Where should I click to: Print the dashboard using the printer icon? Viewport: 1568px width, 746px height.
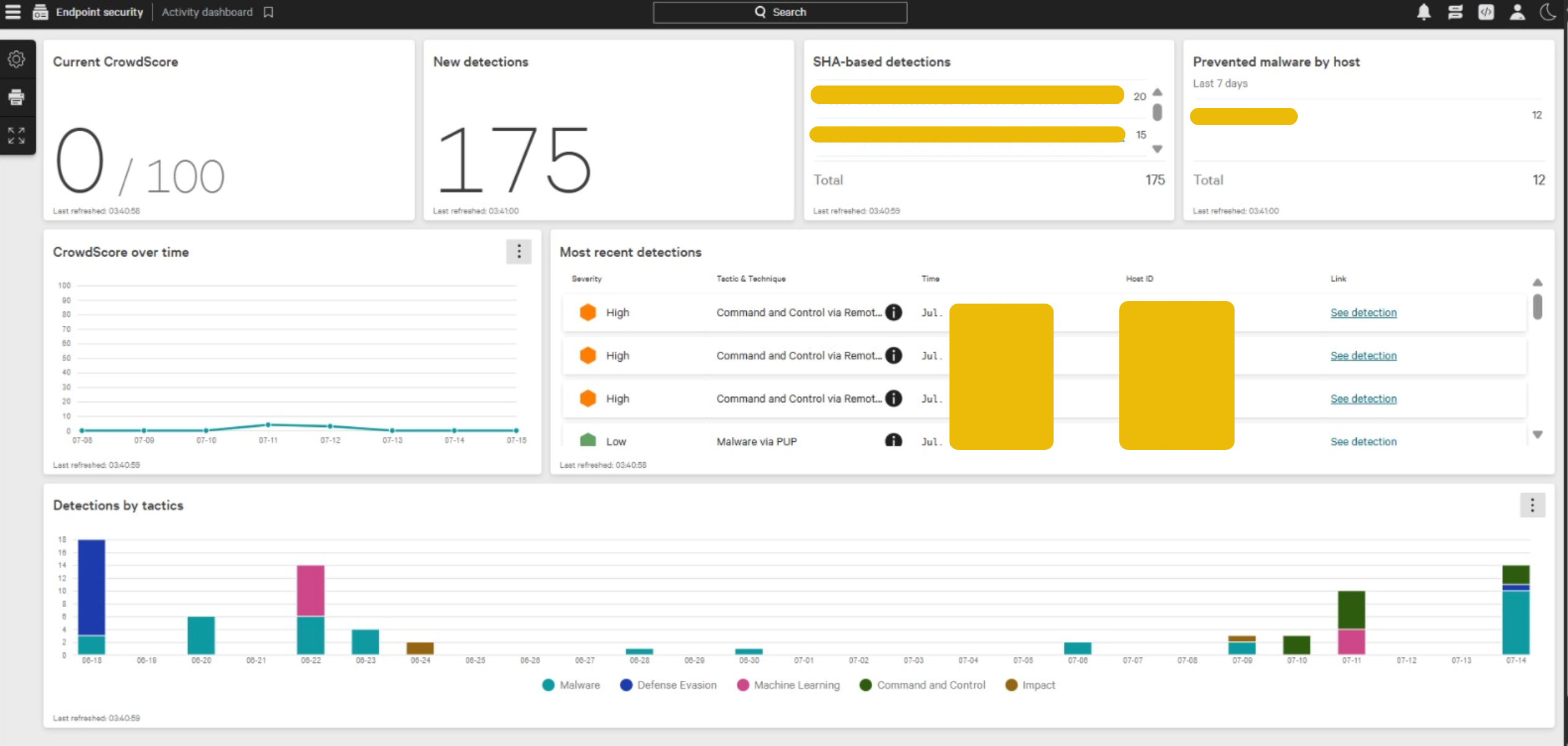point(17,98)
